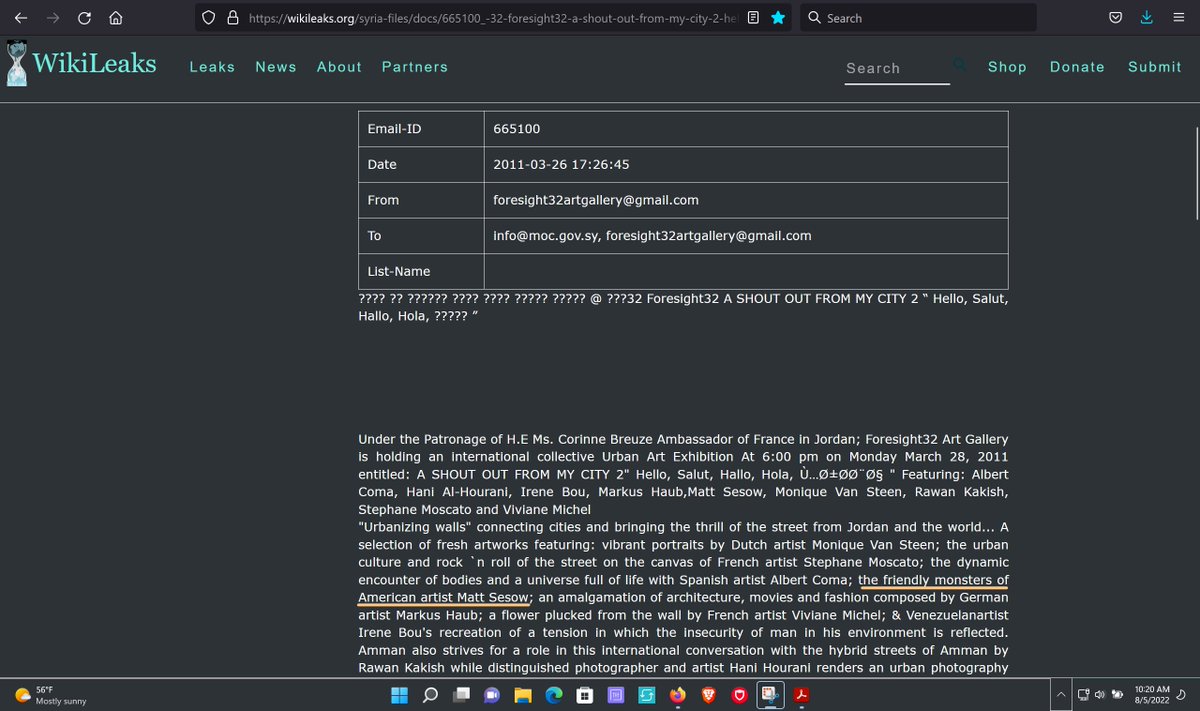The height and width of the screenshot is (711, 1200).
Task: Open the clock showing 10:20 AM
Action: pos(1152,695)
